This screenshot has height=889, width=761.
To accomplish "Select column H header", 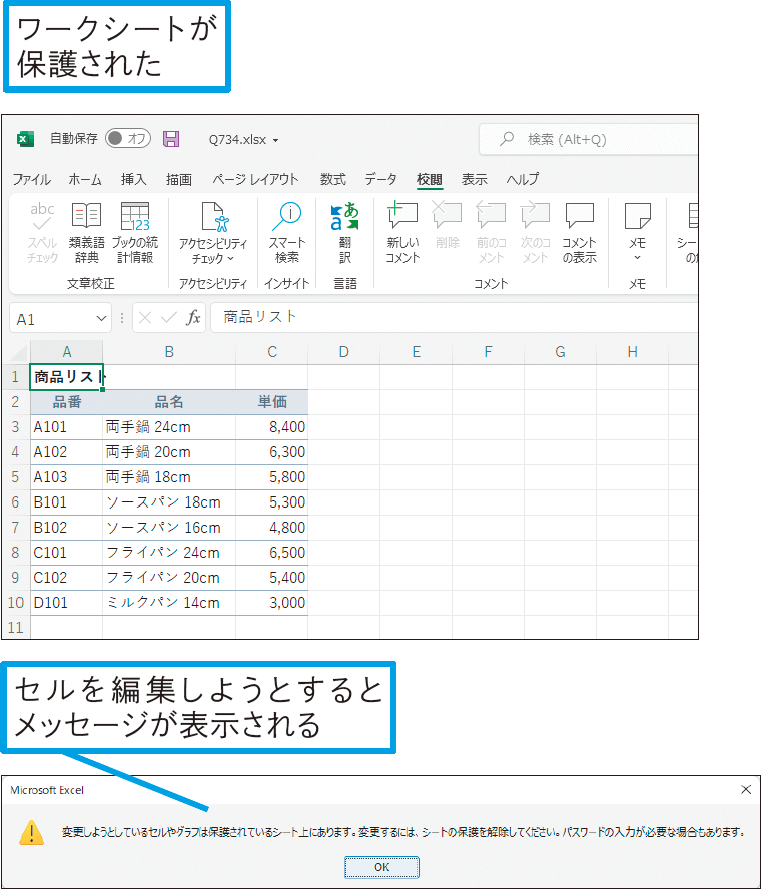I will 633,352.
